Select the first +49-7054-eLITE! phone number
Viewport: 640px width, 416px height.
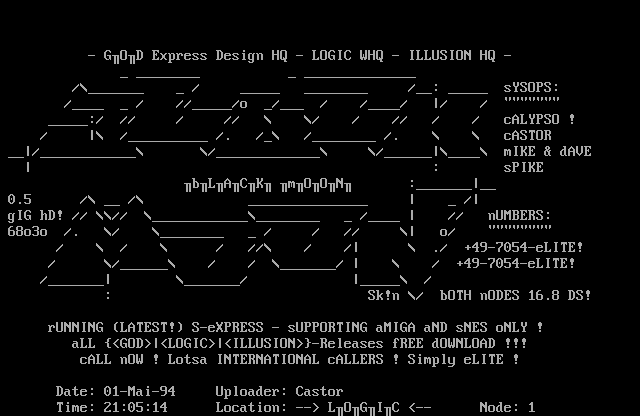click(x=523, y=247)
